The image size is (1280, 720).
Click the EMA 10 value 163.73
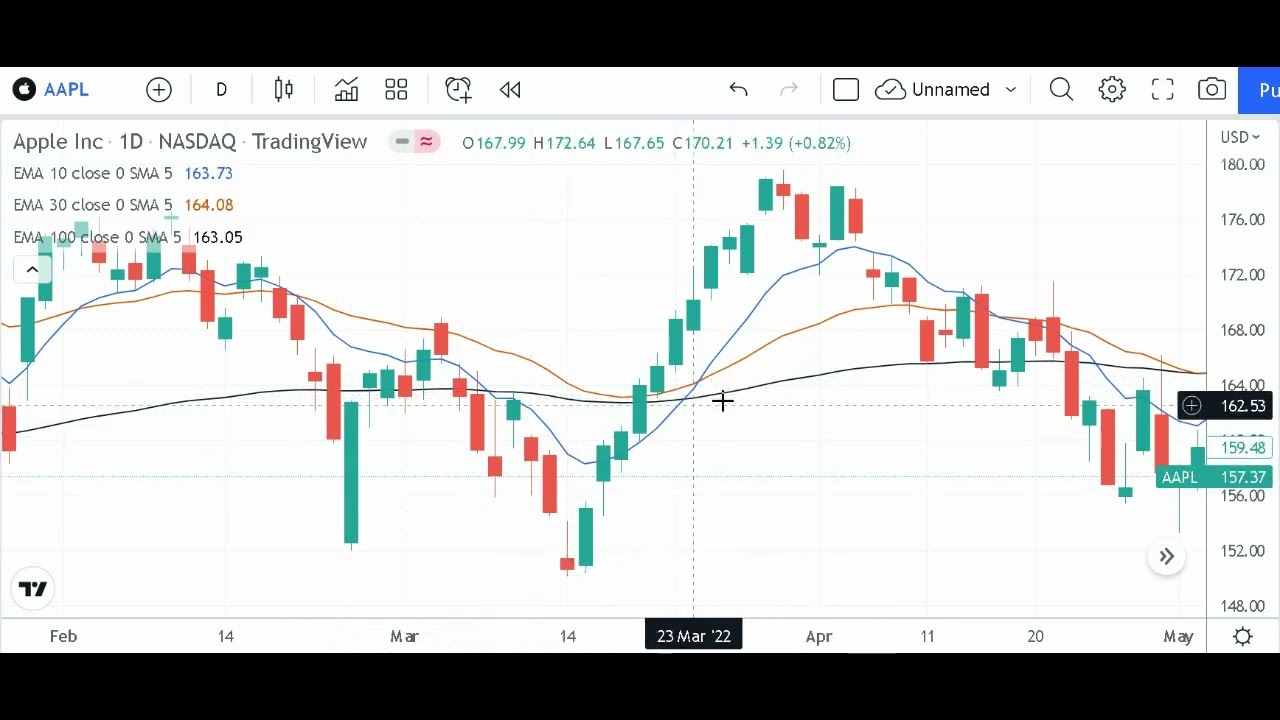click(208, 174)
